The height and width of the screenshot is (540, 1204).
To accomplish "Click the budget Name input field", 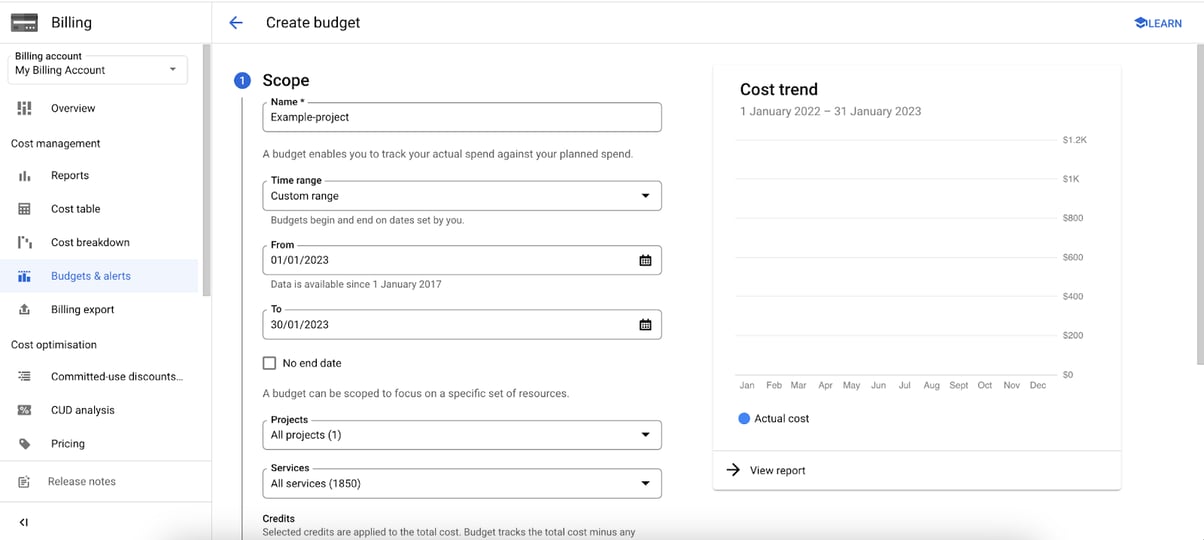I will coord(461,117).
